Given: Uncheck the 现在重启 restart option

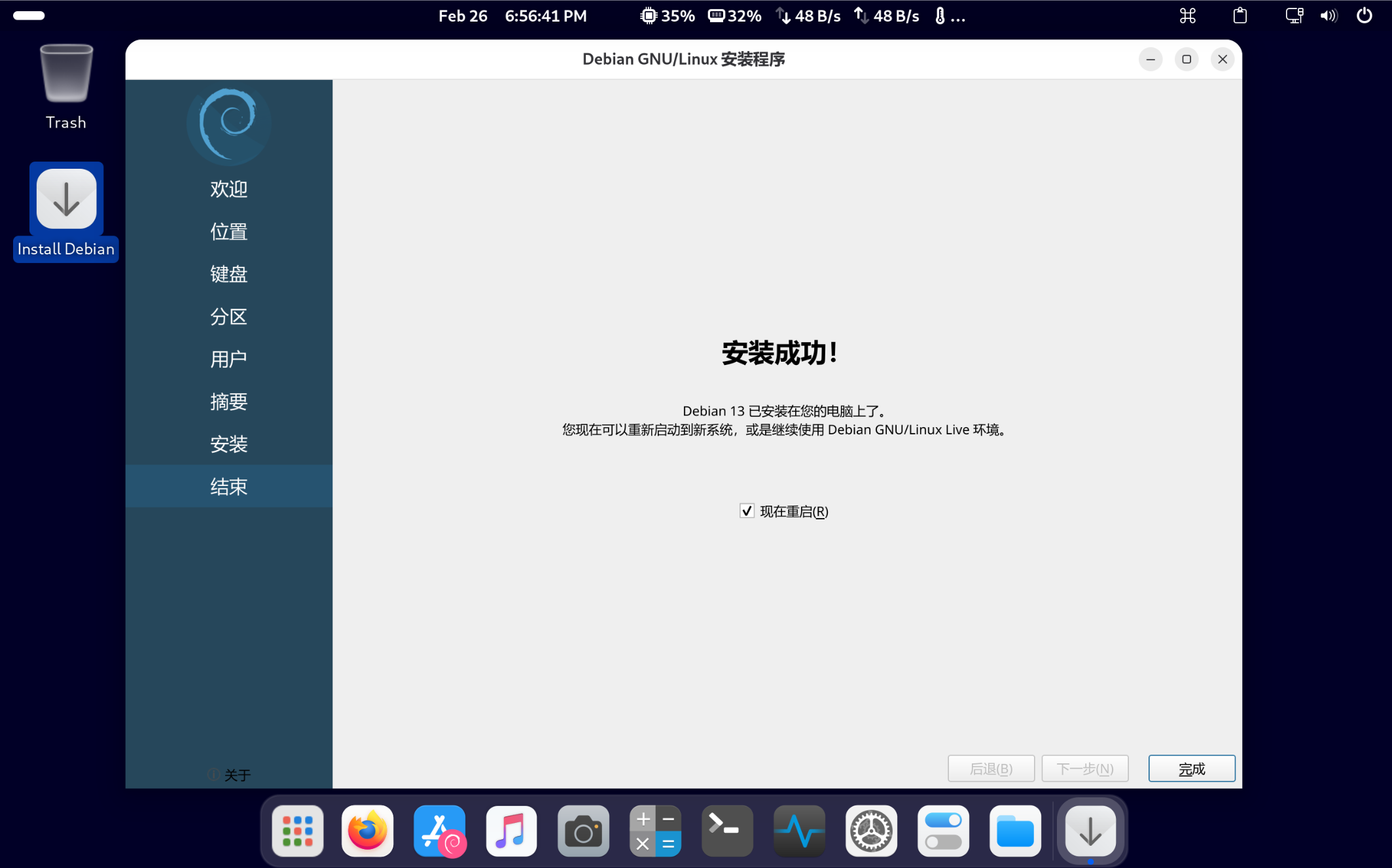Looking at the screenshot, I should point(747,511).
